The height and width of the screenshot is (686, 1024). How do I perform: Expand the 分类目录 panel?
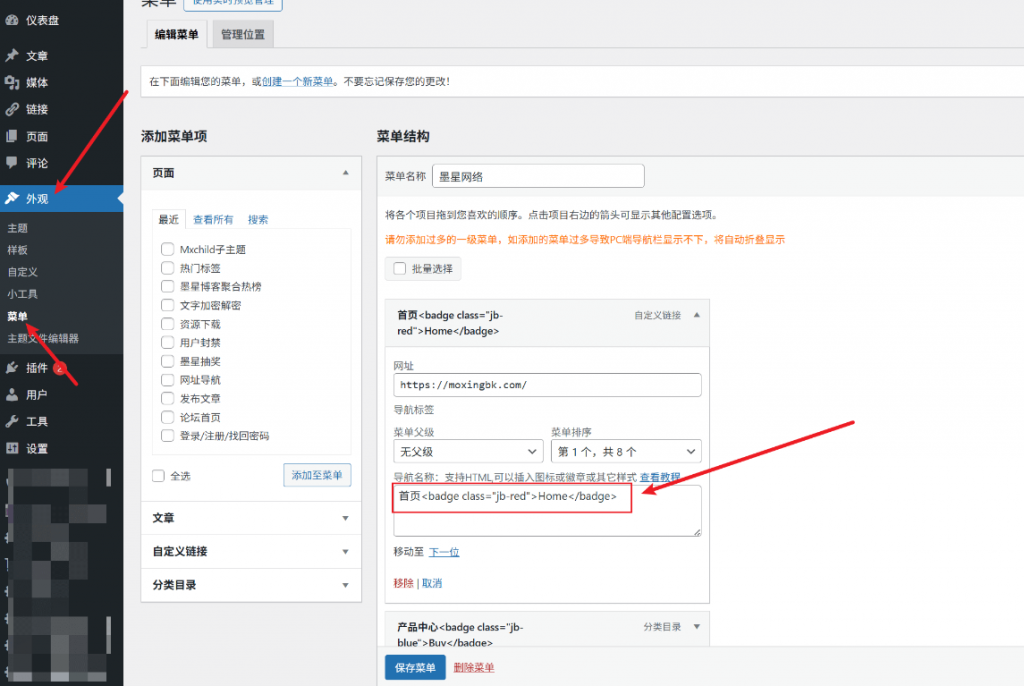click(x=250, y=585)
